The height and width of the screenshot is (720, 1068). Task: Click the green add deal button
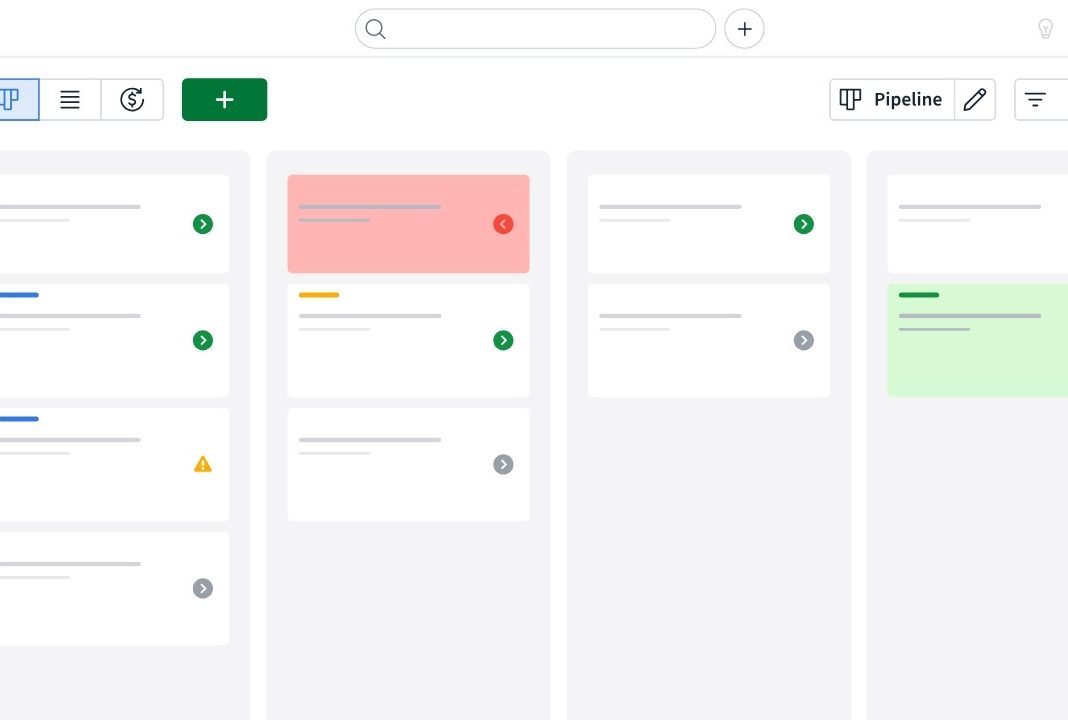(x=225, y=99)
